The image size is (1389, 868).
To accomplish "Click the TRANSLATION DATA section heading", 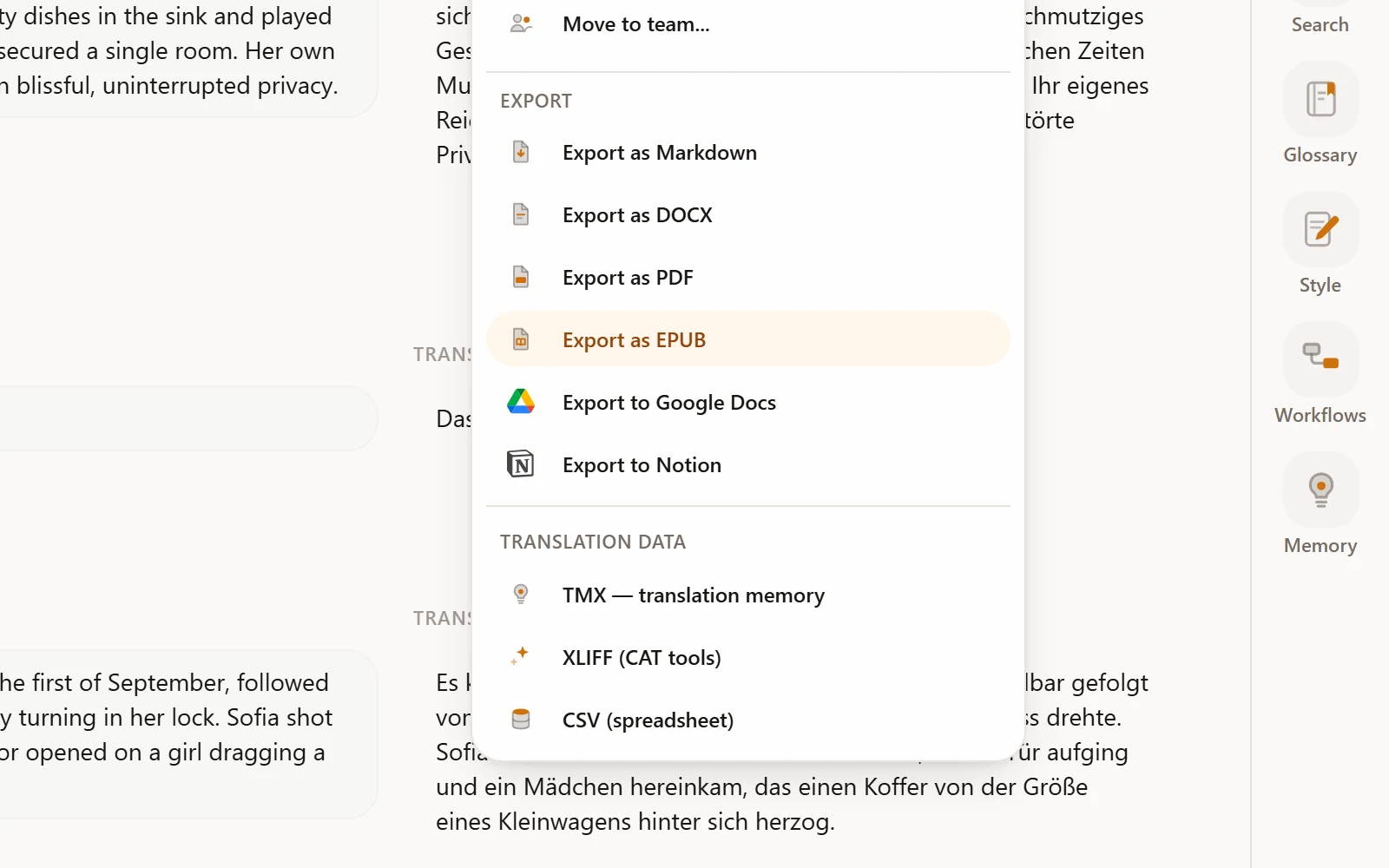I will 593,542.
